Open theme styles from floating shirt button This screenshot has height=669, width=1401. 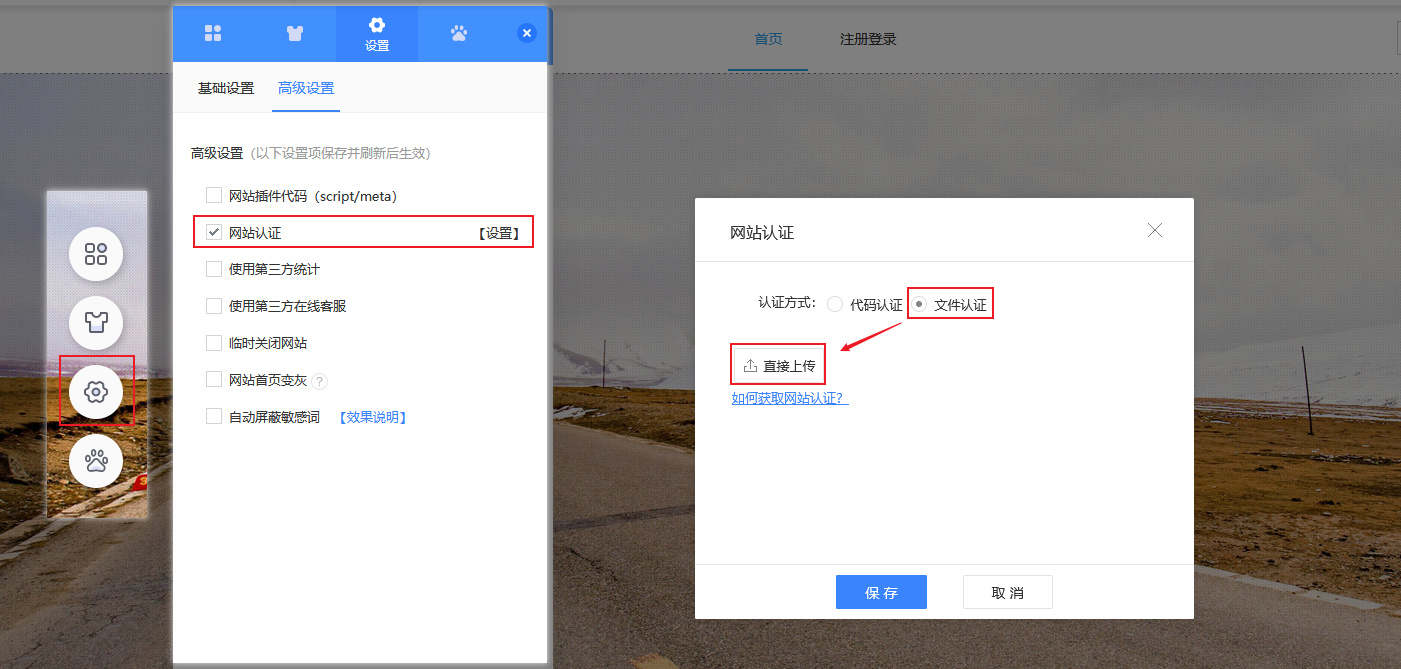pos(96,323)
